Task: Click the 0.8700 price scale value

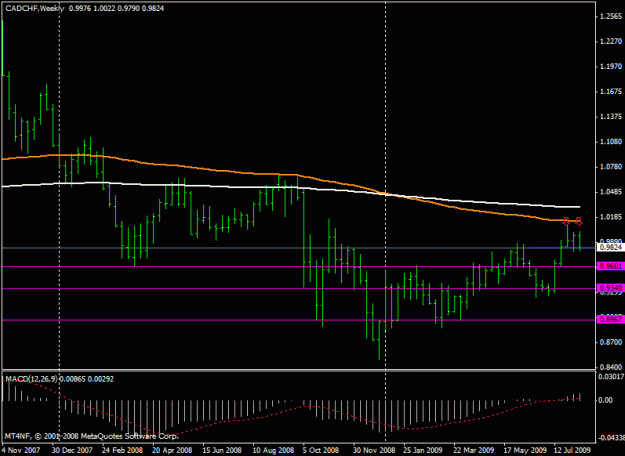Action: coord(610,342)
